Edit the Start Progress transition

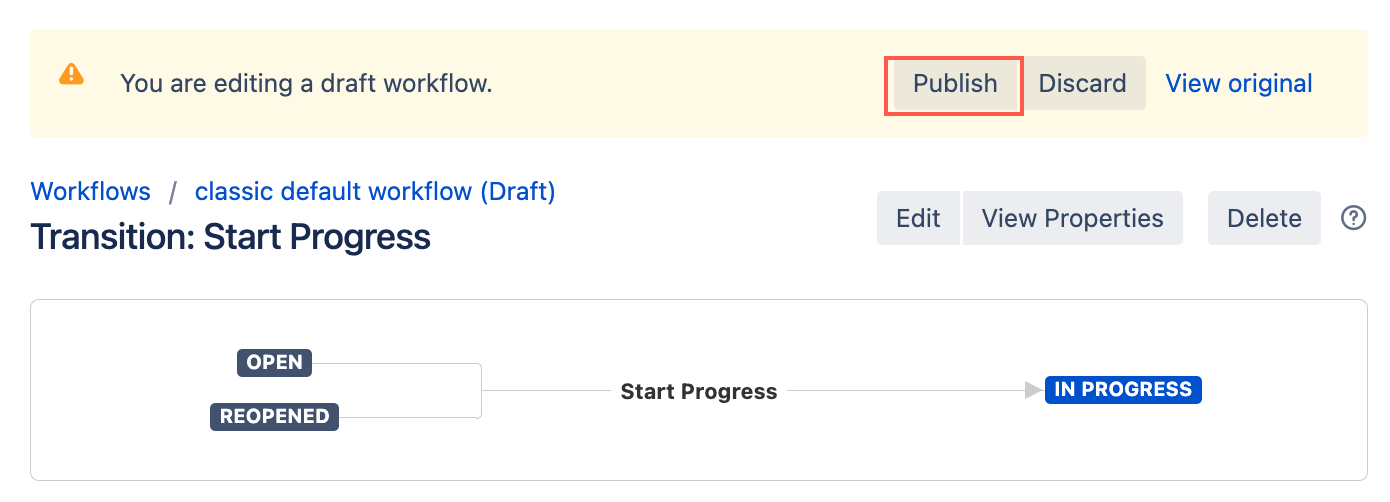pos(918,218)
